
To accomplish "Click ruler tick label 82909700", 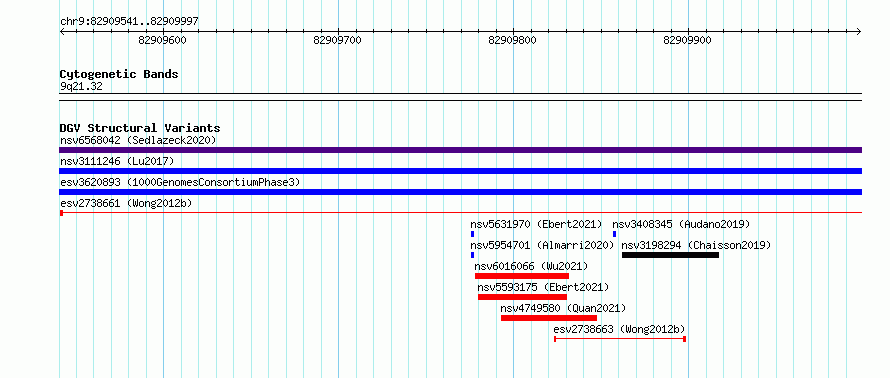I will pyautogui.click(x=337, y=41).
